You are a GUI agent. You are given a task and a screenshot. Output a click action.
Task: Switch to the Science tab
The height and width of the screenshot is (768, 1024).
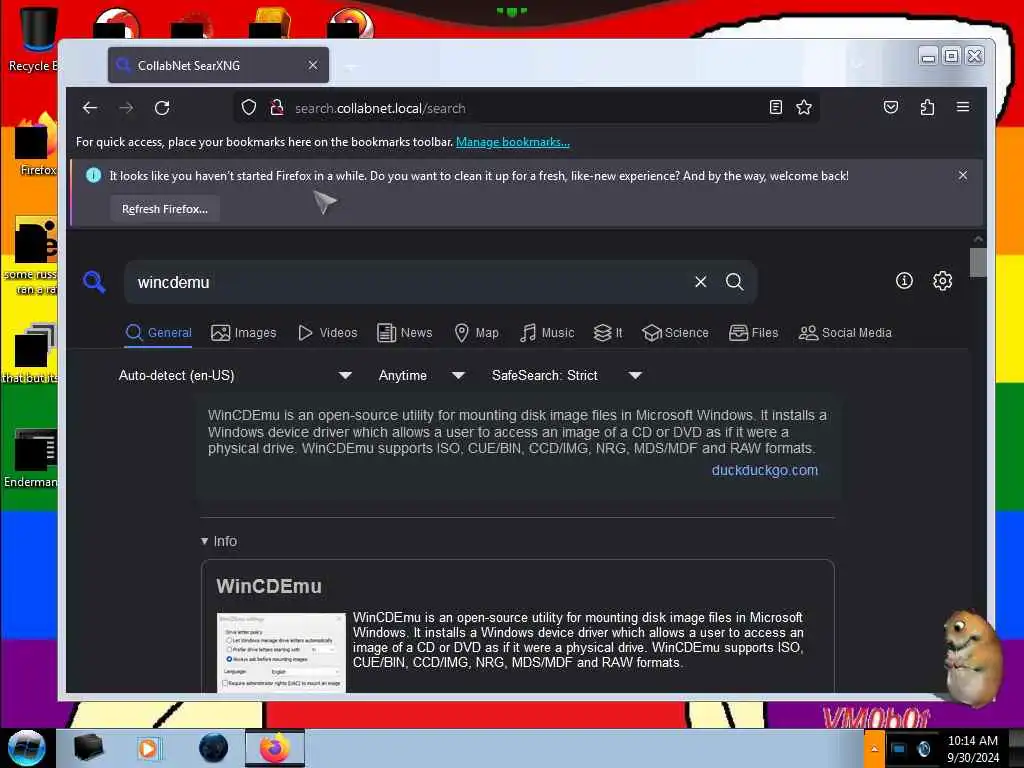675,332
